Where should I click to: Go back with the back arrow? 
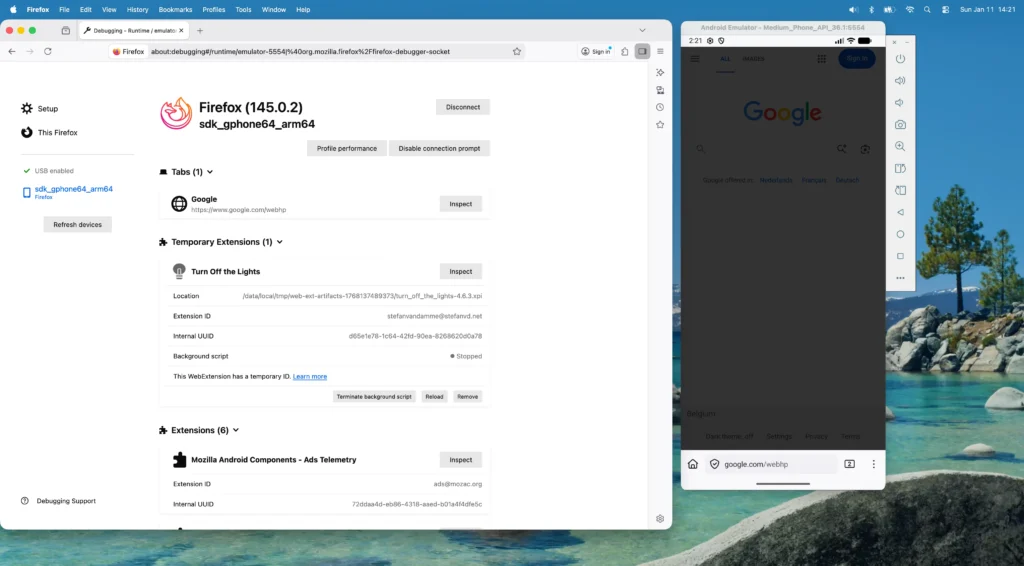(x=12, y=52)
